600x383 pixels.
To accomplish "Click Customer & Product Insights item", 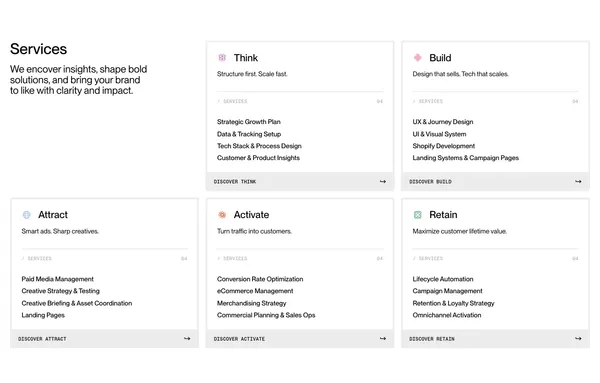I will point(258,158).
